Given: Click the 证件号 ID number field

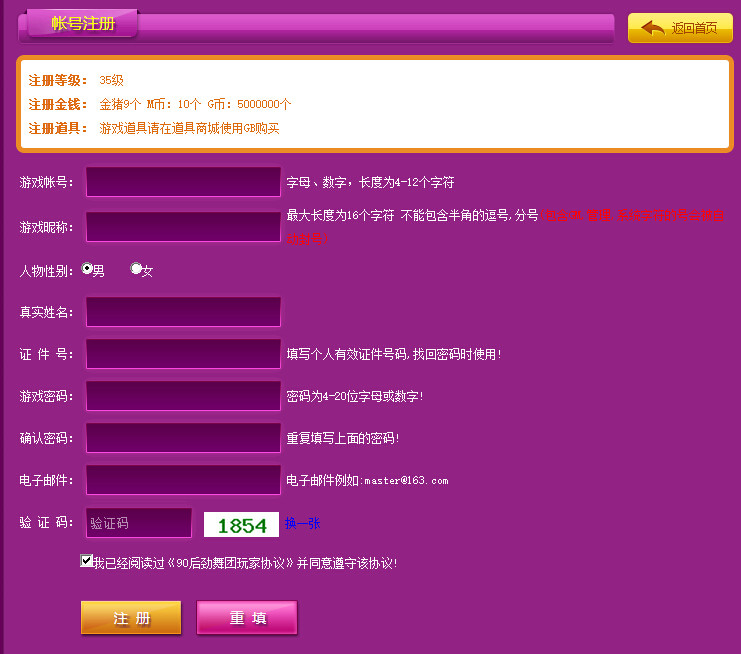Looking at the screenshot, I should click(x=183, y=354).
